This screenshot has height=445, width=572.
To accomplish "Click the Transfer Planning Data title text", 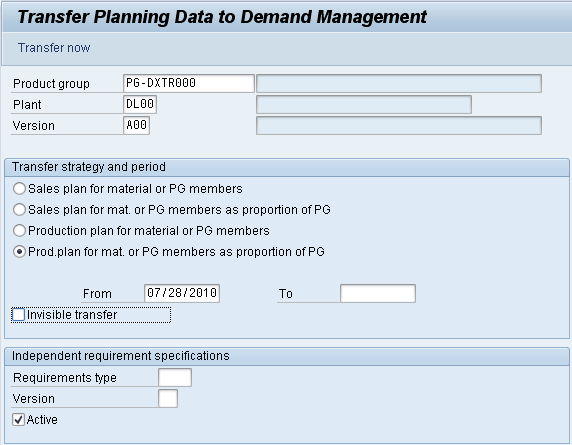I will (x=222, y=17).
